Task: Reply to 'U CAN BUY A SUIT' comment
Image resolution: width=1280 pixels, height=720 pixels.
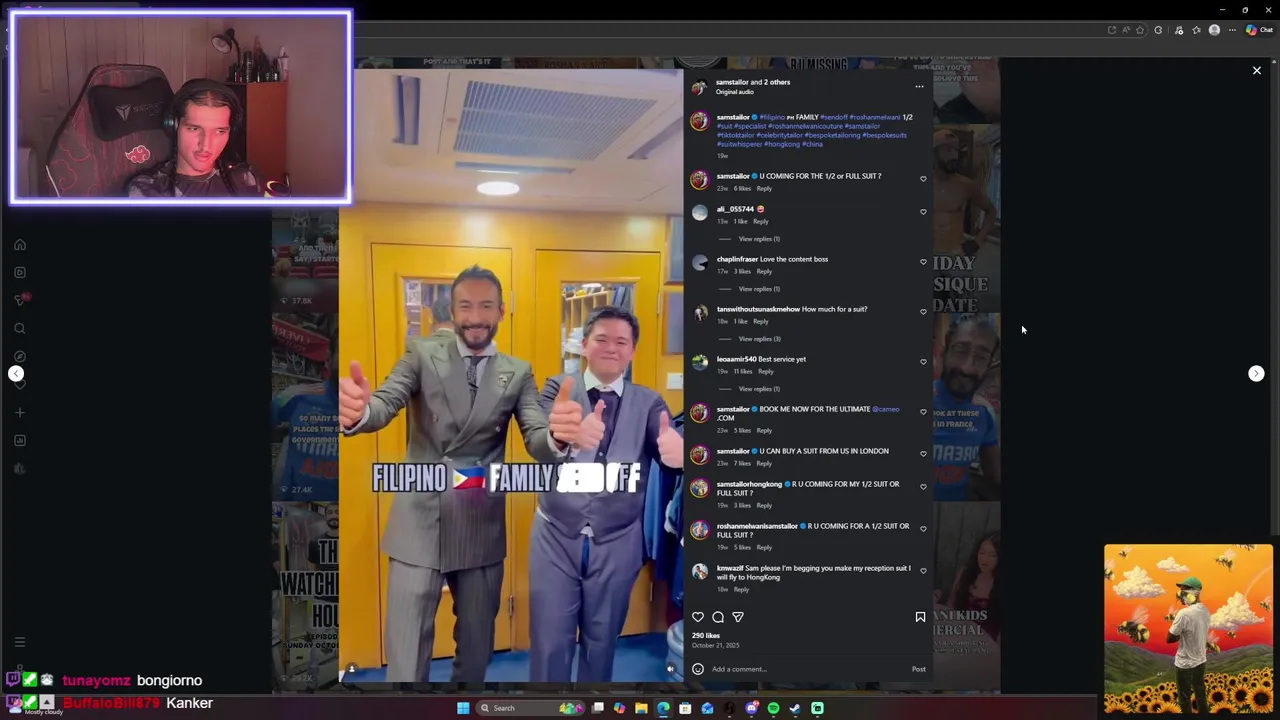Action: 764,463
